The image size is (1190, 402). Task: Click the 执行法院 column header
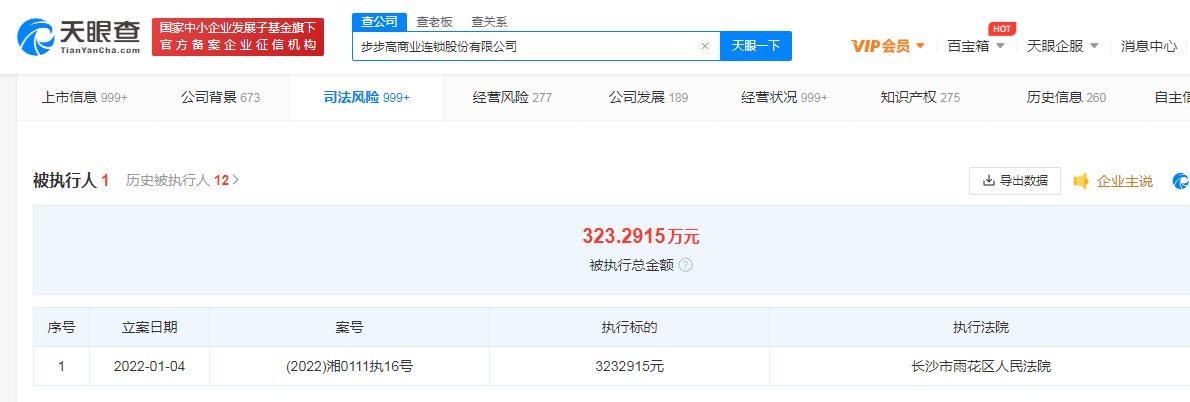click(x=981, y=328)
